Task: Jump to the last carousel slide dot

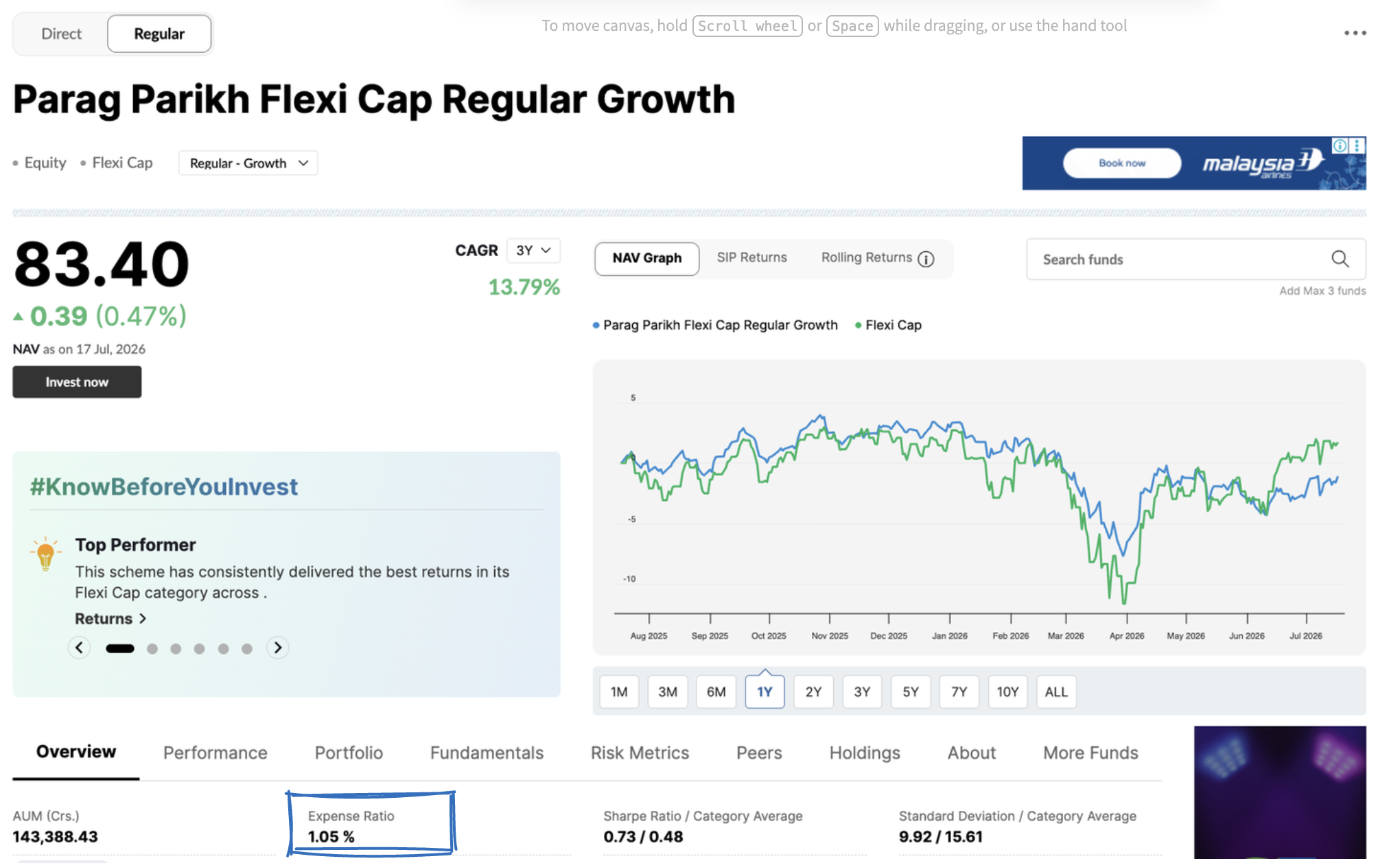Action: 247,648
